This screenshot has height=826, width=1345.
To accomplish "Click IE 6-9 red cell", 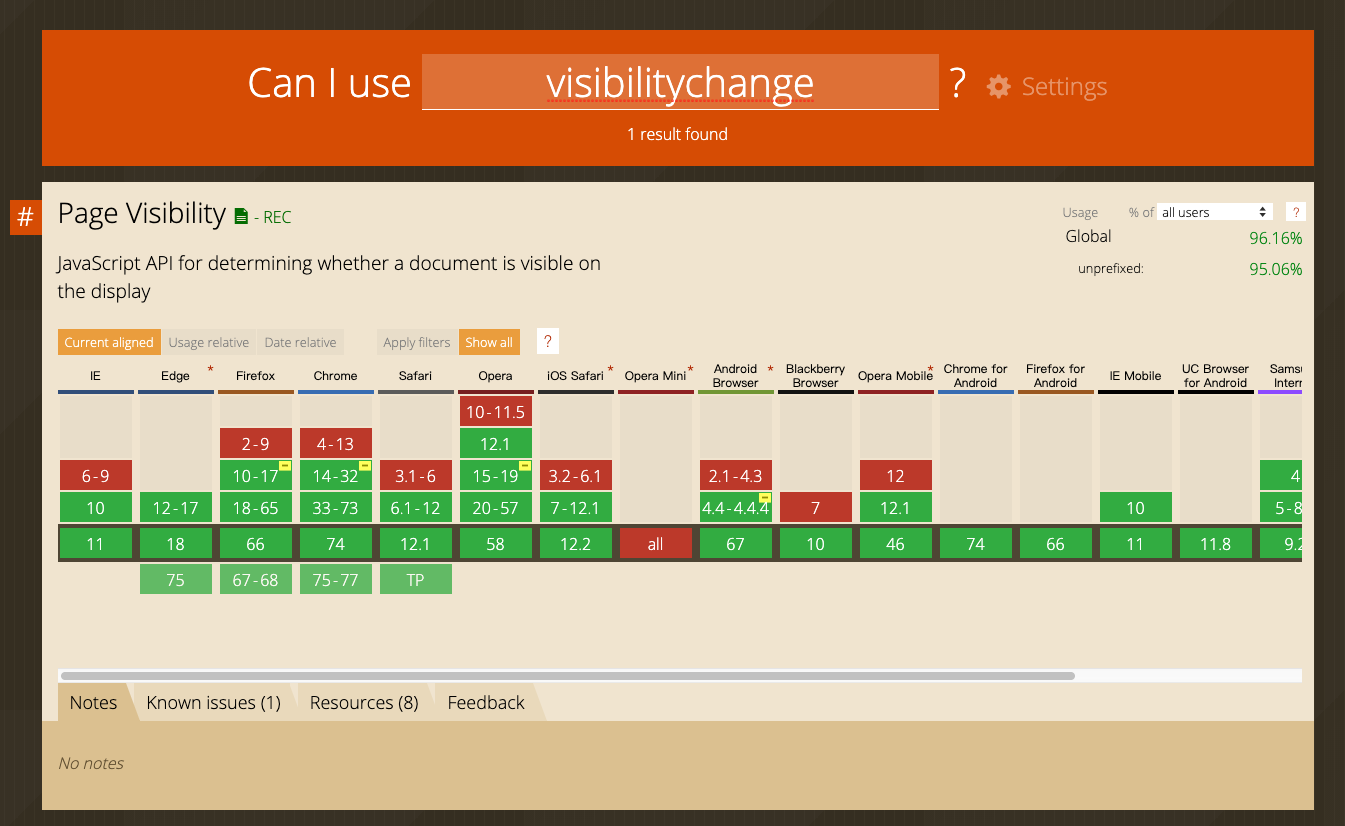I will 95,475.
